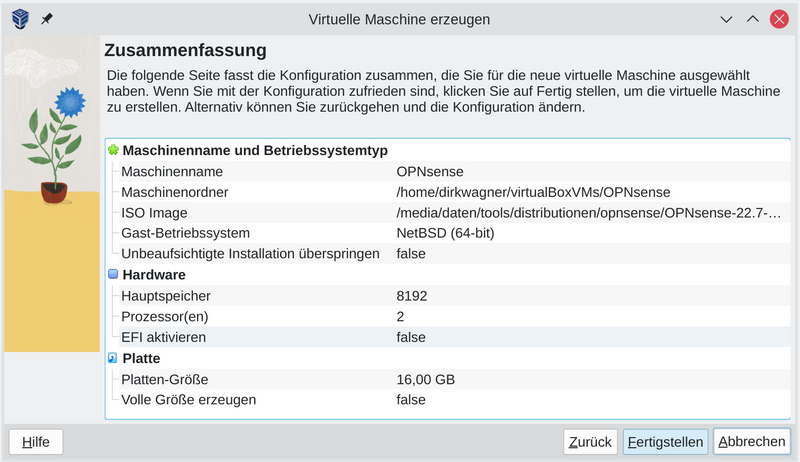Click the VirtualBox cube icon in title bar
This screenshot has width=800, height=462.
(x=20, y=19)
